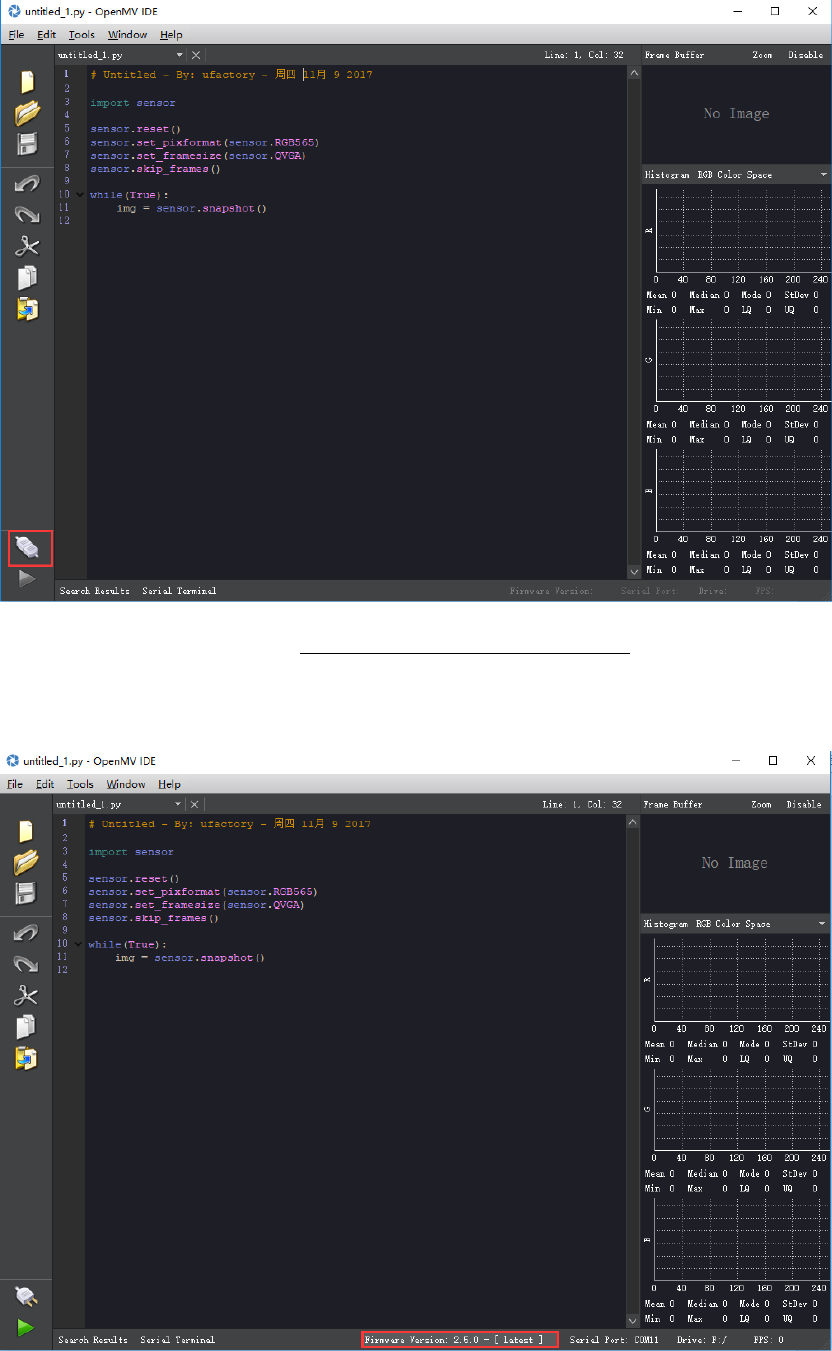Open RGB Color Space dropdown in connected window
The height and width of the screenshot is (1351, 832).
point(824,924)
